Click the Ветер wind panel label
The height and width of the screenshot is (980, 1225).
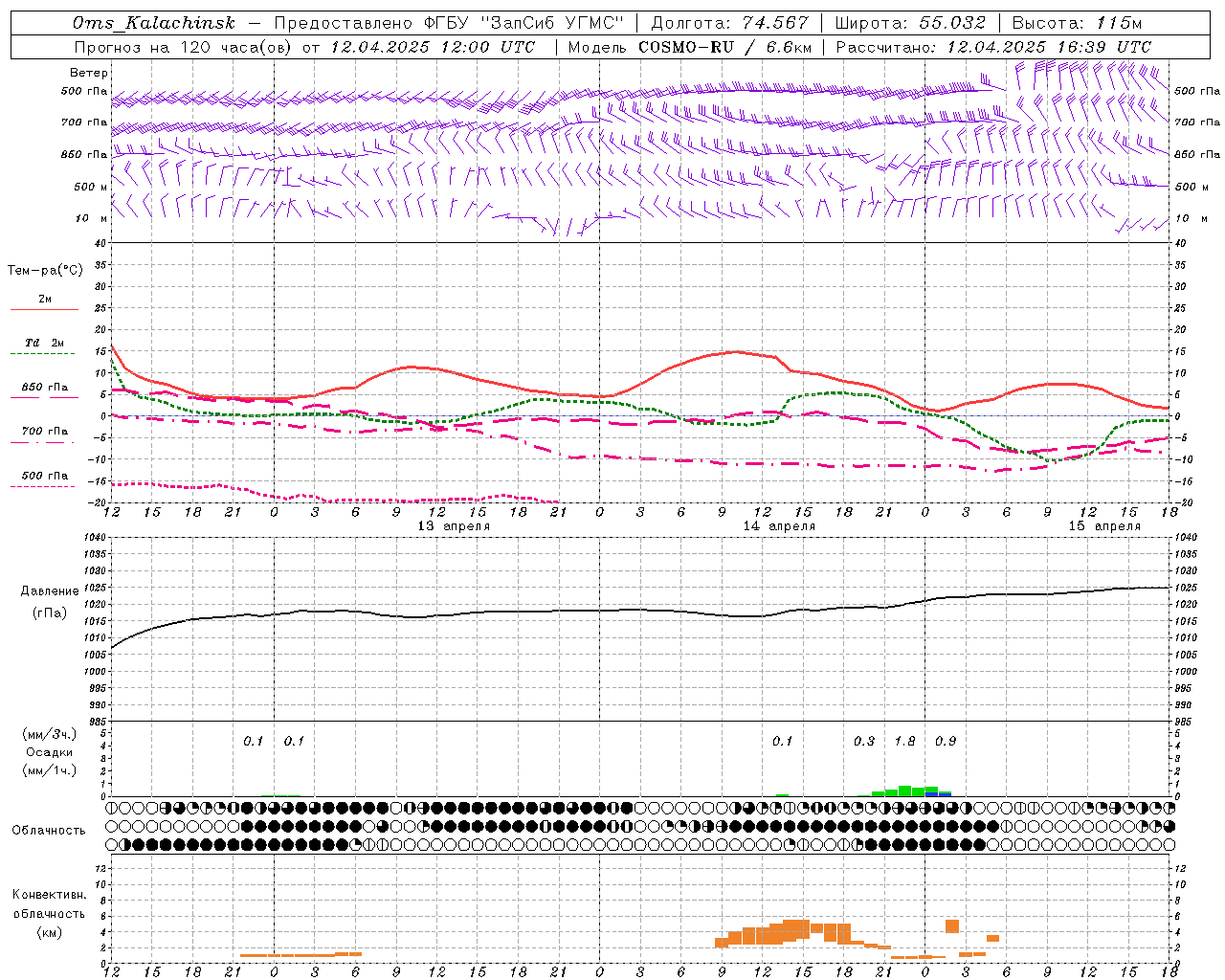tap(89, 73)
